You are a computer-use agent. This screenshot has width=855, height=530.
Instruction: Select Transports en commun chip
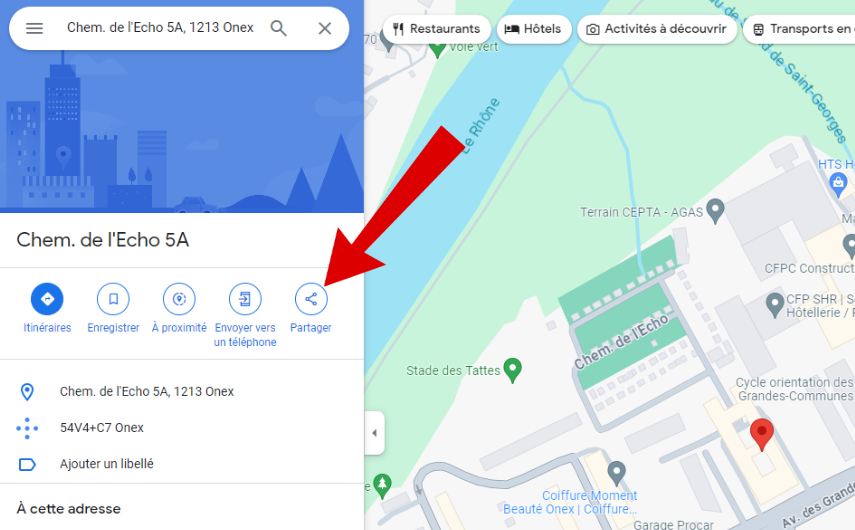pyautogui.click(x=799, y=29)
